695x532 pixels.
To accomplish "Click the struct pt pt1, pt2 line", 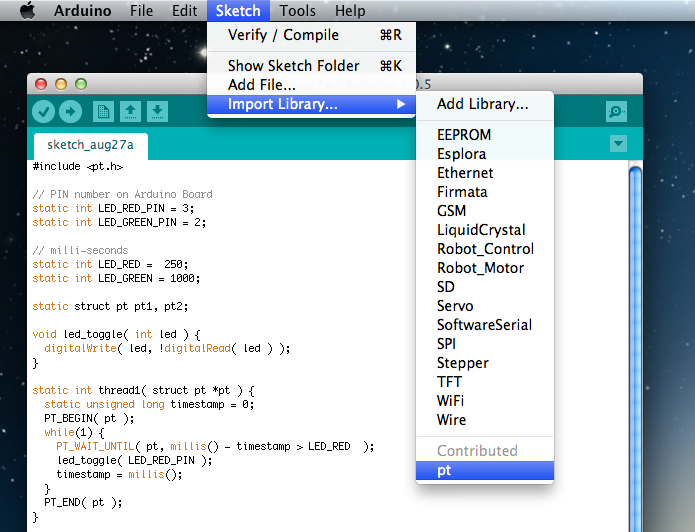I will tap(110, 306).
